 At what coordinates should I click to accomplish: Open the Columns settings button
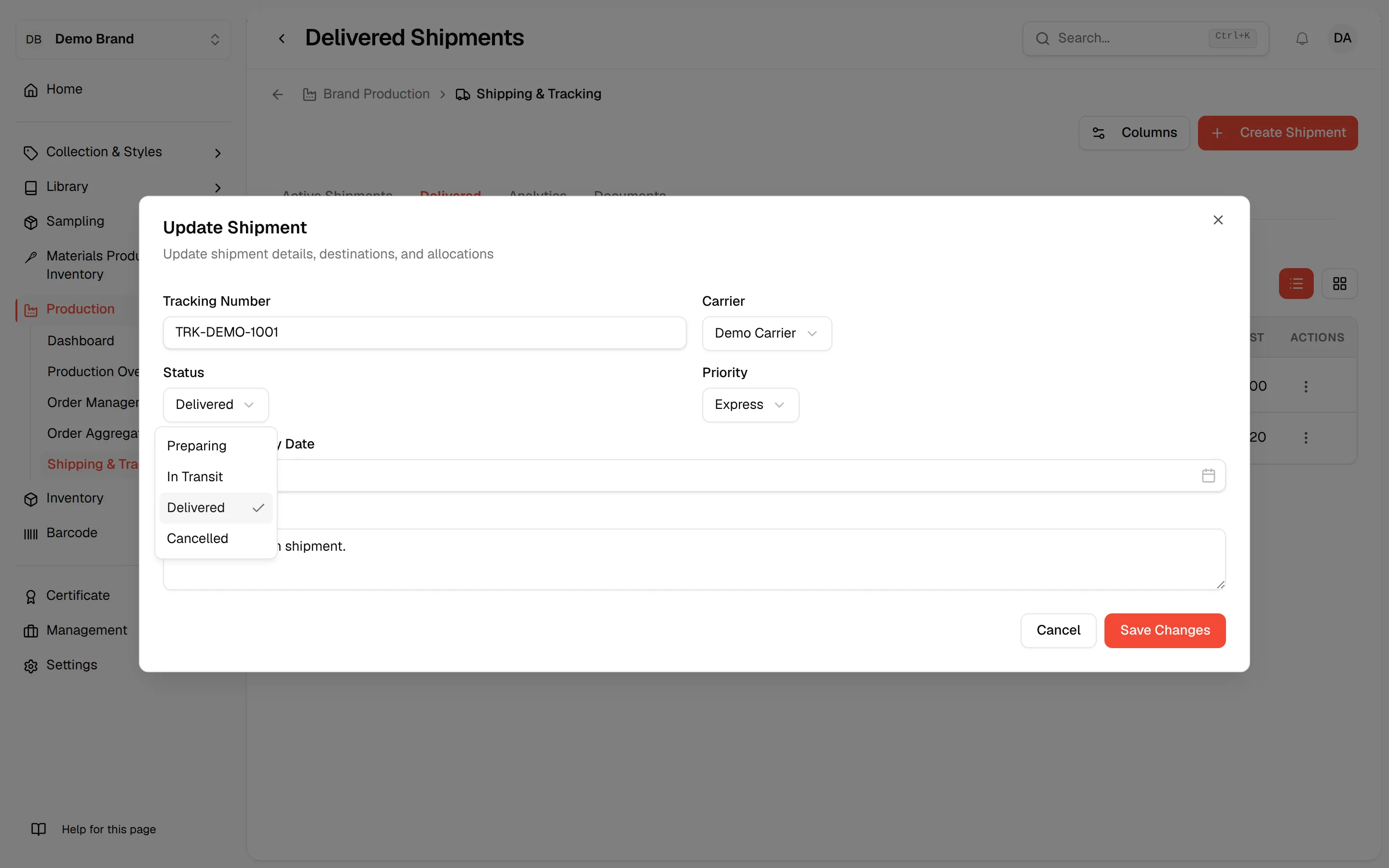click(x=1133, y=133)
